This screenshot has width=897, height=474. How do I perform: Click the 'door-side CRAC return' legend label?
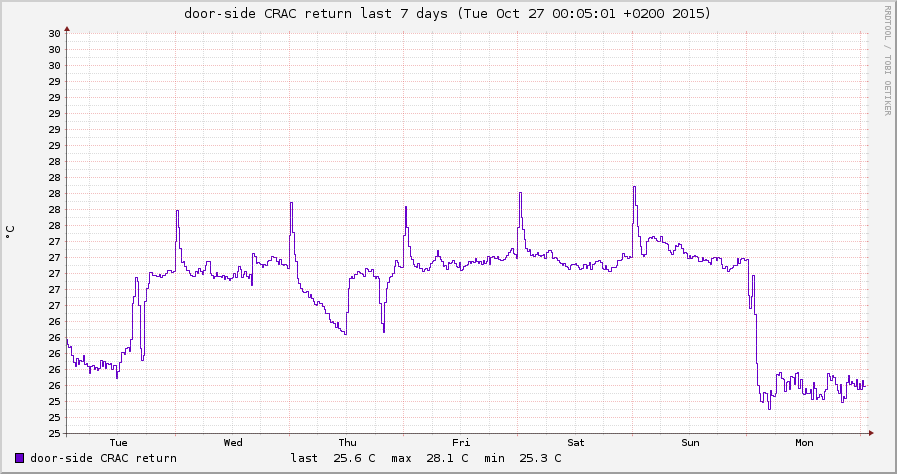coord(103,458)
